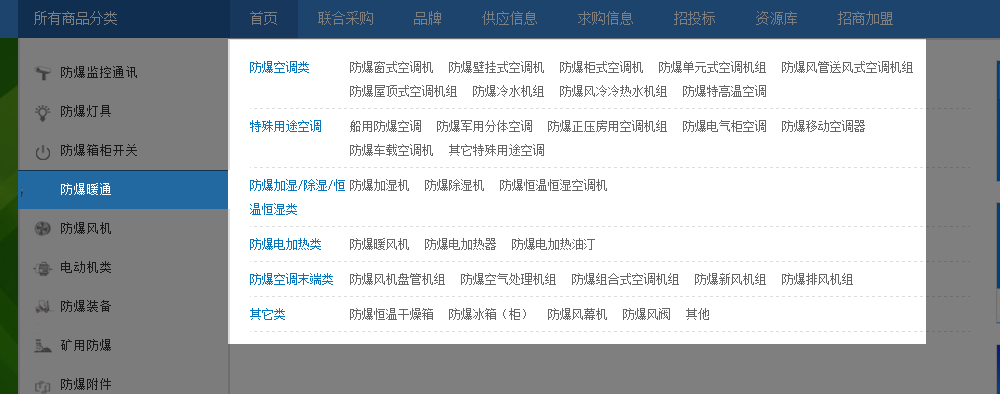The image size is (1000, 394).
Task: Click the camera icon beside 防爆监控通讯
Action: click(42, 73)
